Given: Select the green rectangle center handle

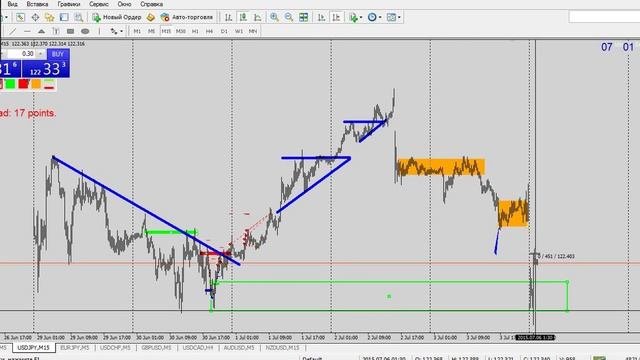Looking at the screenshot, I should [389, 296].
